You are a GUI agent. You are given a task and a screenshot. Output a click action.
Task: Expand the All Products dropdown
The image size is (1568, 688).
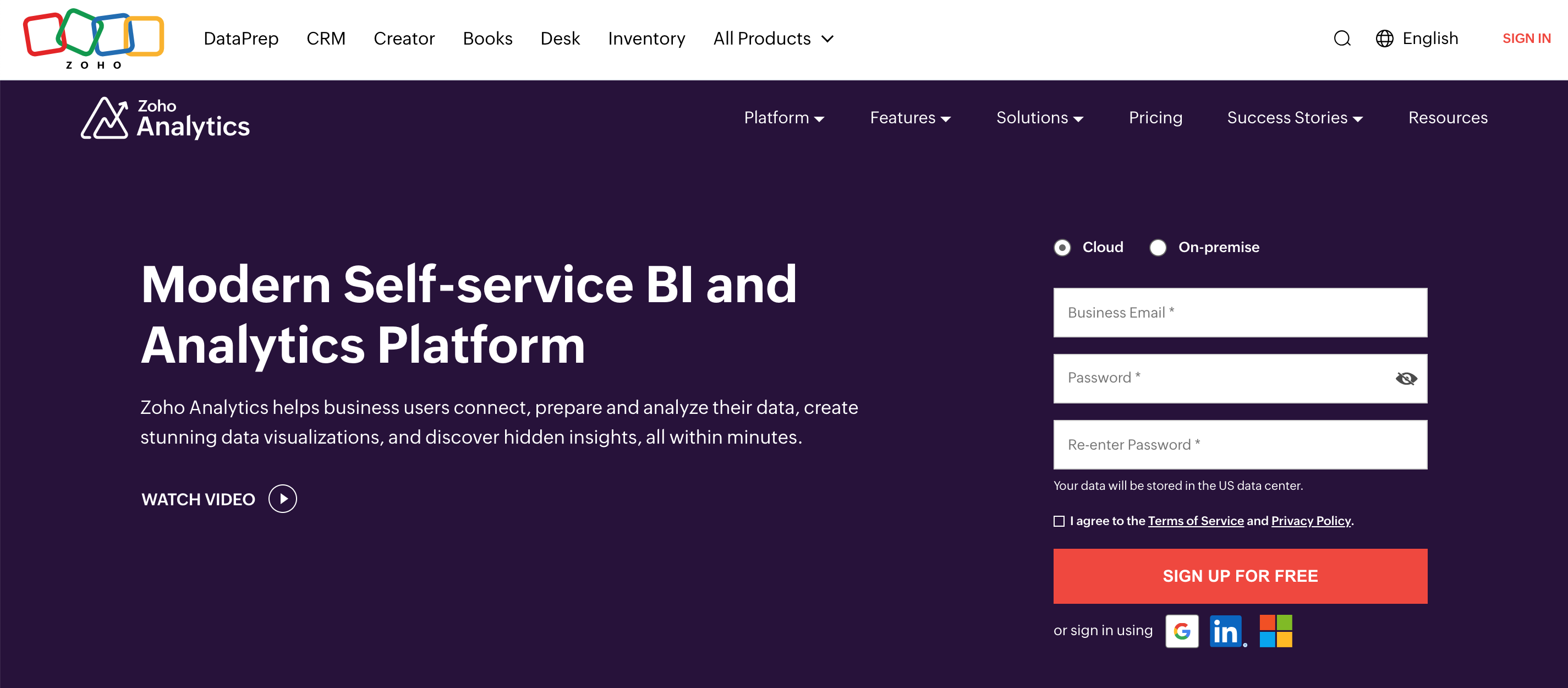pyautogui.click(x=773, y=39)
